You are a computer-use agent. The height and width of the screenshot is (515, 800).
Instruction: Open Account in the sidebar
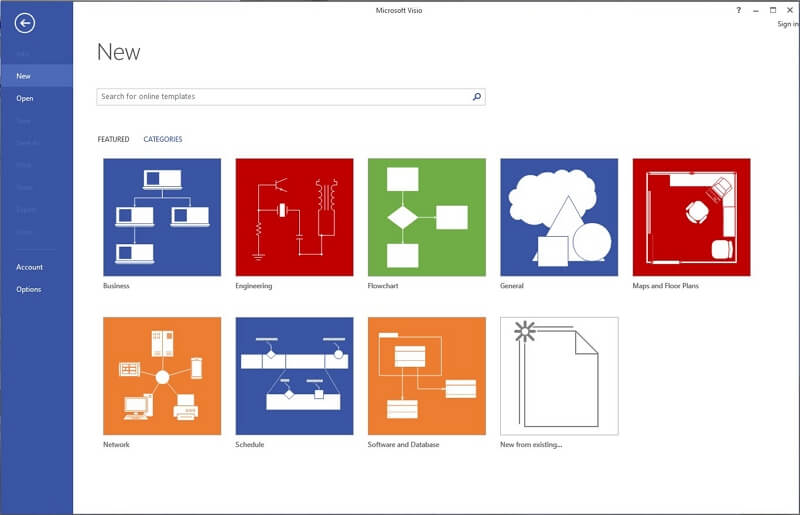coord(37,267)
